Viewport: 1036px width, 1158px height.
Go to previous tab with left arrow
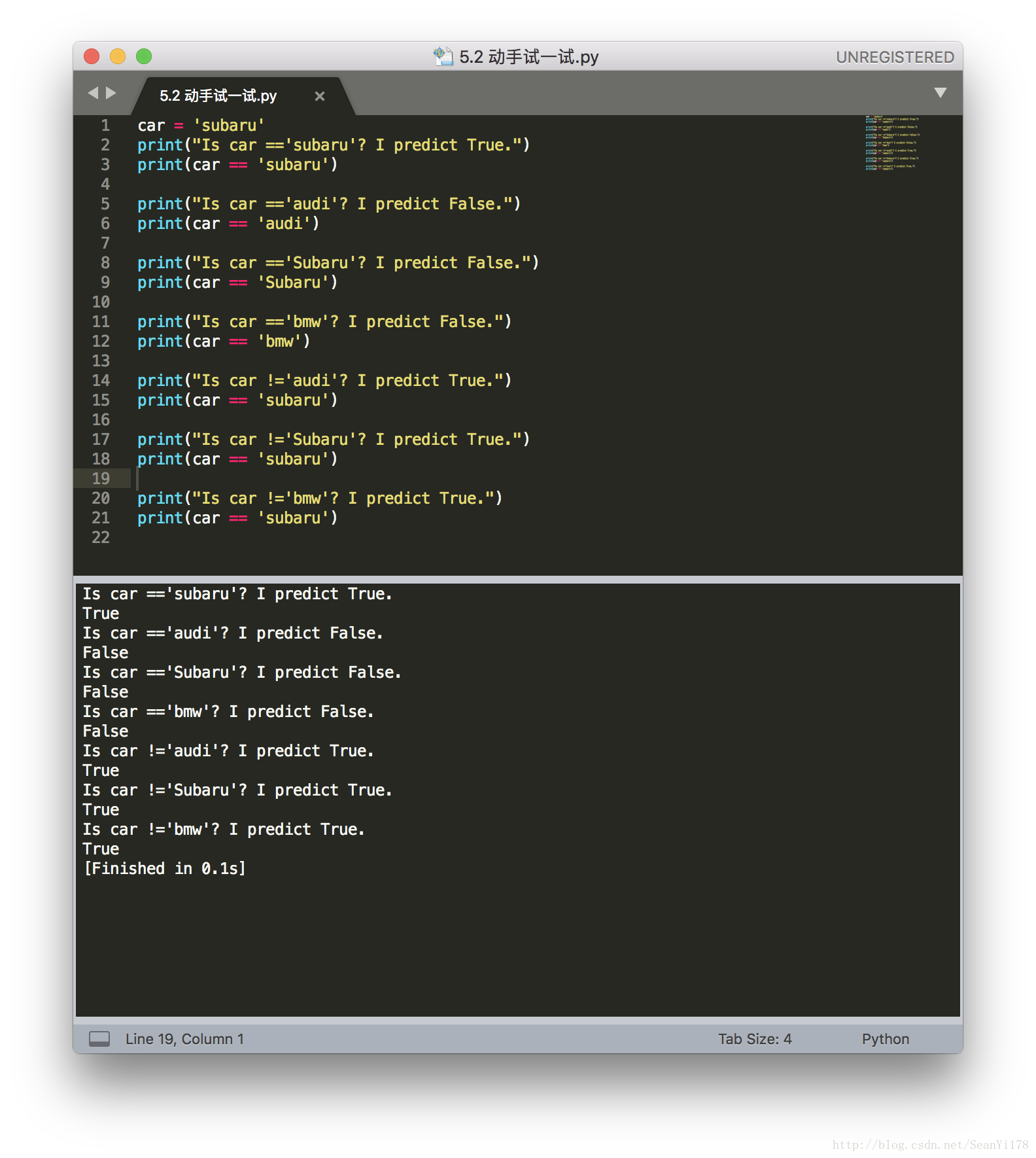[93, 94]
